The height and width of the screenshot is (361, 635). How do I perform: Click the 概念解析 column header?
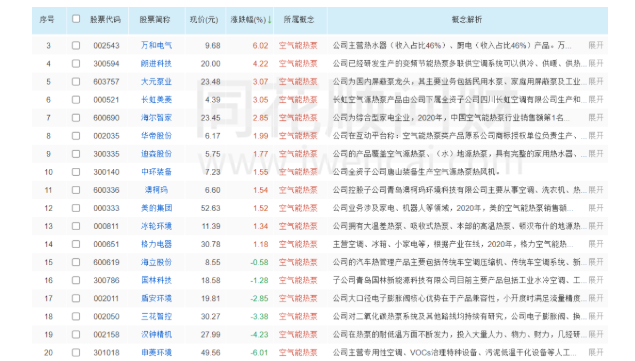tap(467, 19)
